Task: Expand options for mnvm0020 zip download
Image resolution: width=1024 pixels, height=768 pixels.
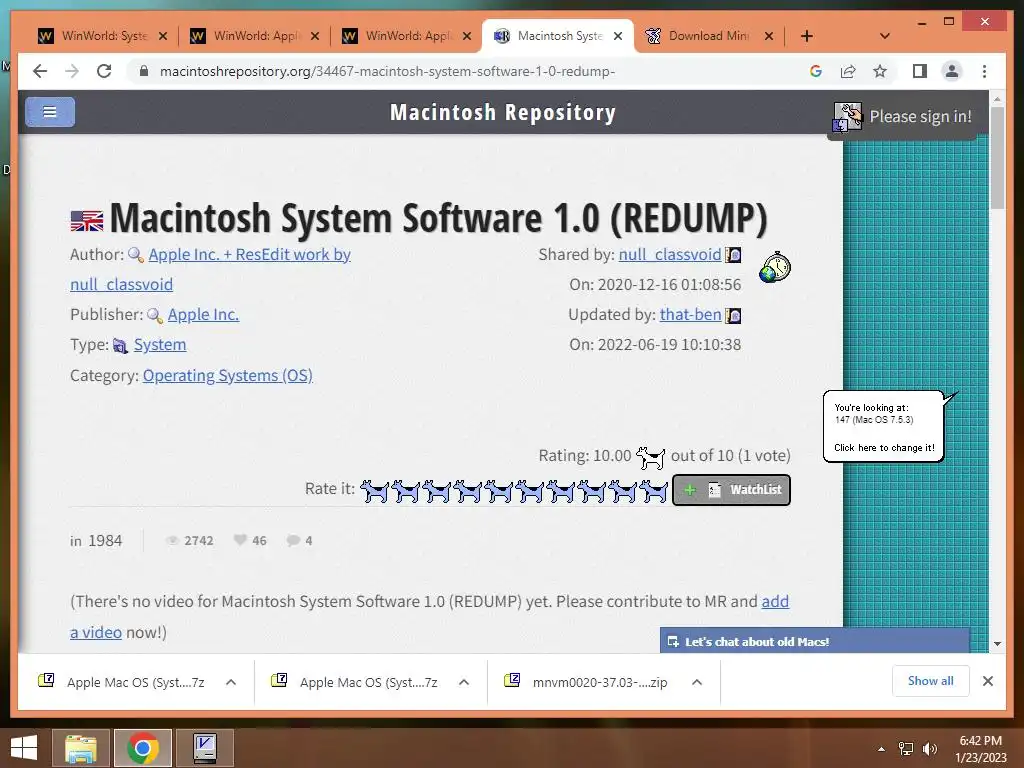Action: pos(697,682)
